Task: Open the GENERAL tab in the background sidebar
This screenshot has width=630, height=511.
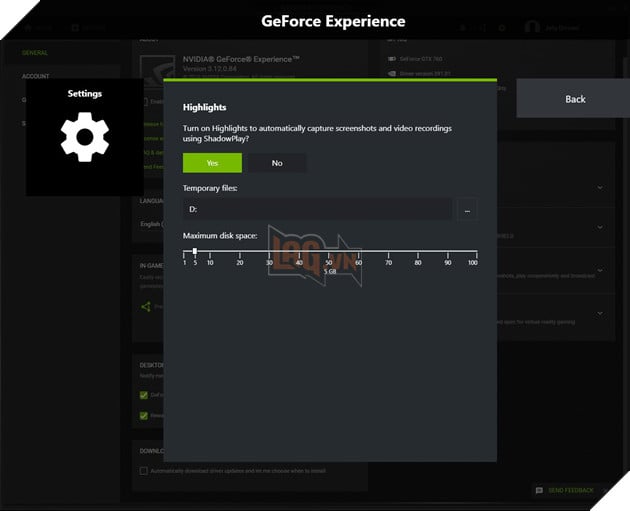Action: 35,53
